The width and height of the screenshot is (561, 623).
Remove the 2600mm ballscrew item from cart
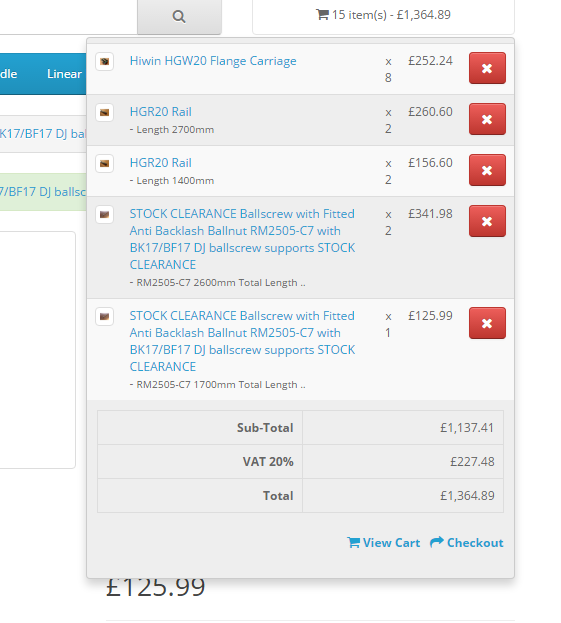[x=487, y=221]
